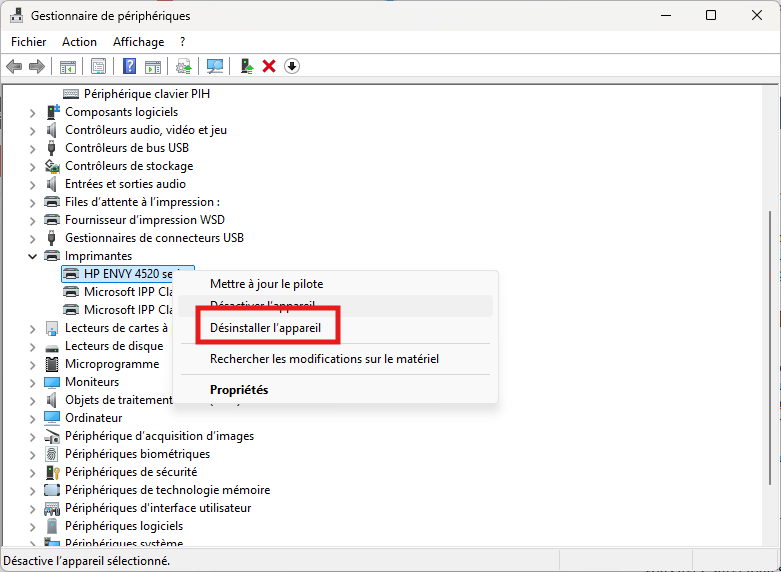Select Périphériques de technologie mémoire label

(167, 490)
